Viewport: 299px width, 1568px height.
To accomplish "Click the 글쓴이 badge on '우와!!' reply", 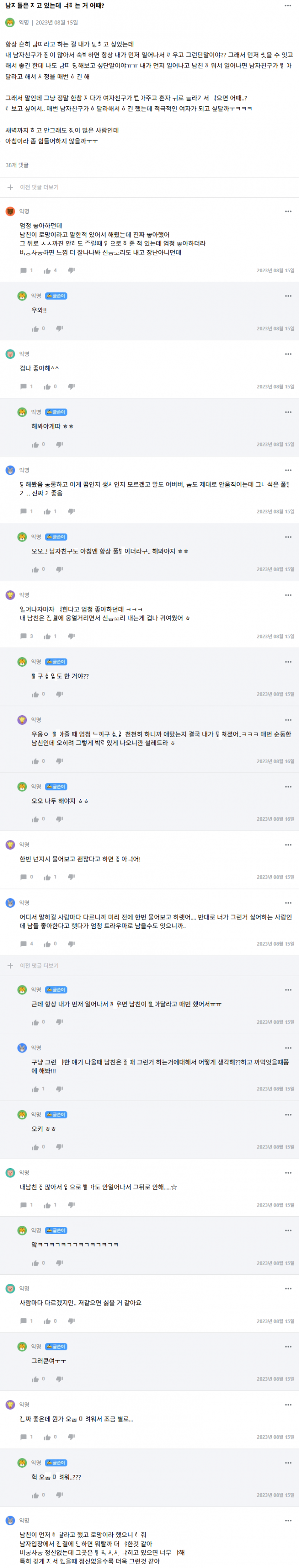I will point(56,296).
